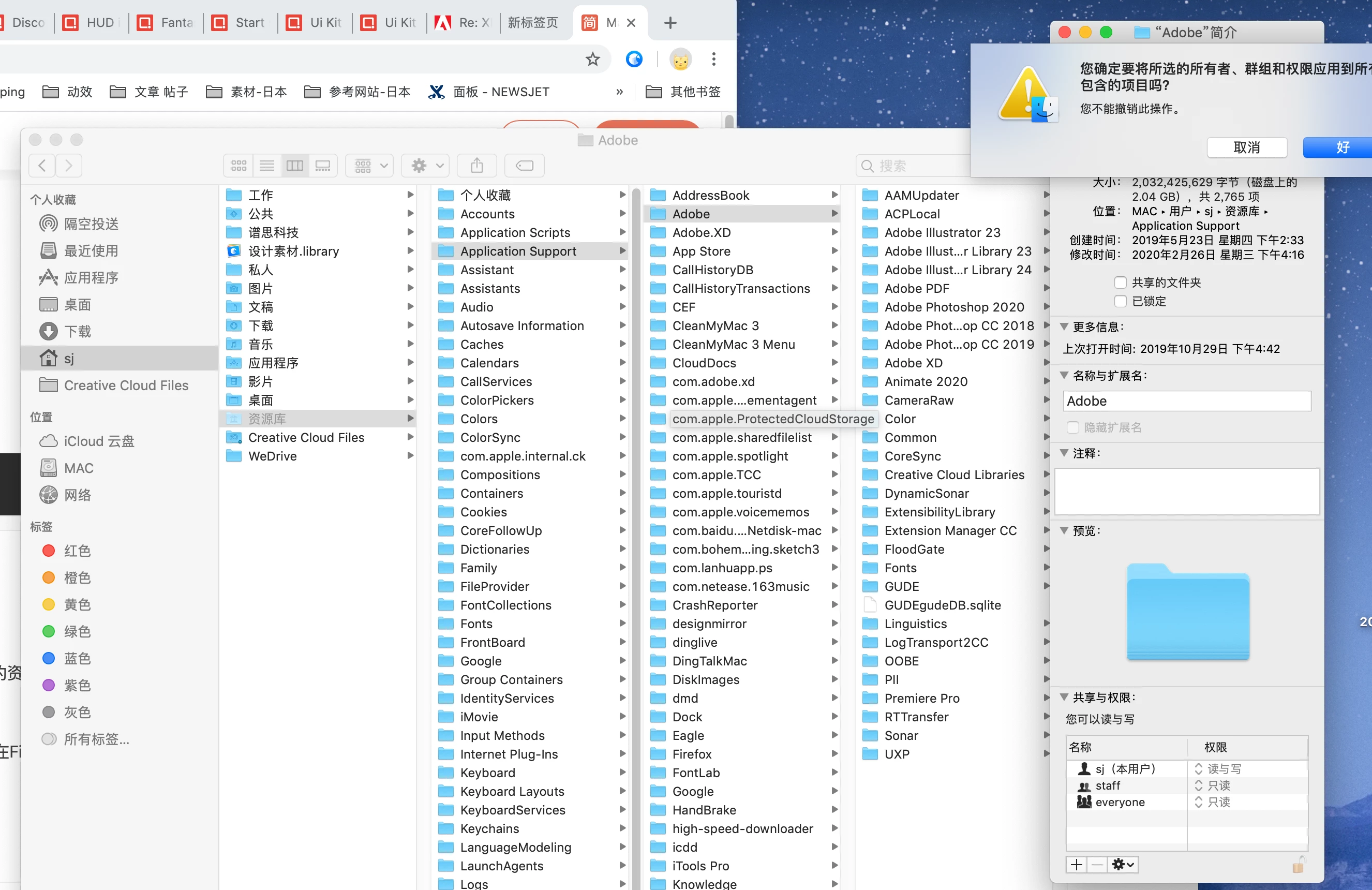Image resolution: width=1372 pixels, height=890 pixels.
Task: Add permission entry with plus button
Action: coord(1076,864)
